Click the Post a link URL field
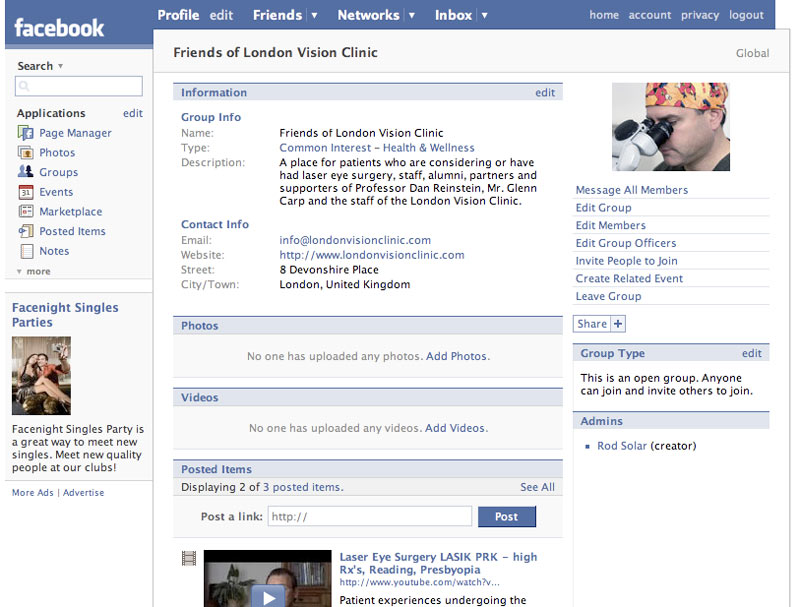This screenshot has width=800, height=607. 369,517
